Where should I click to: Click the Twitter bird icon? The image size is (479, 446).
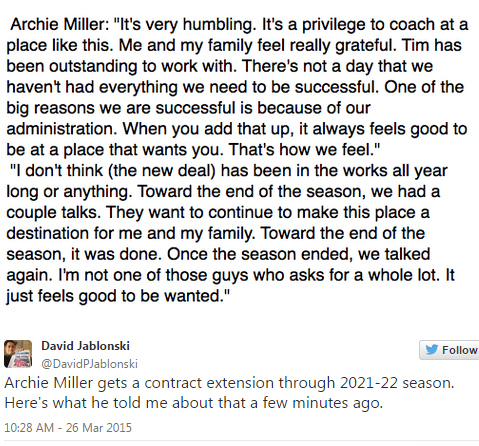[x=432, y=350]
